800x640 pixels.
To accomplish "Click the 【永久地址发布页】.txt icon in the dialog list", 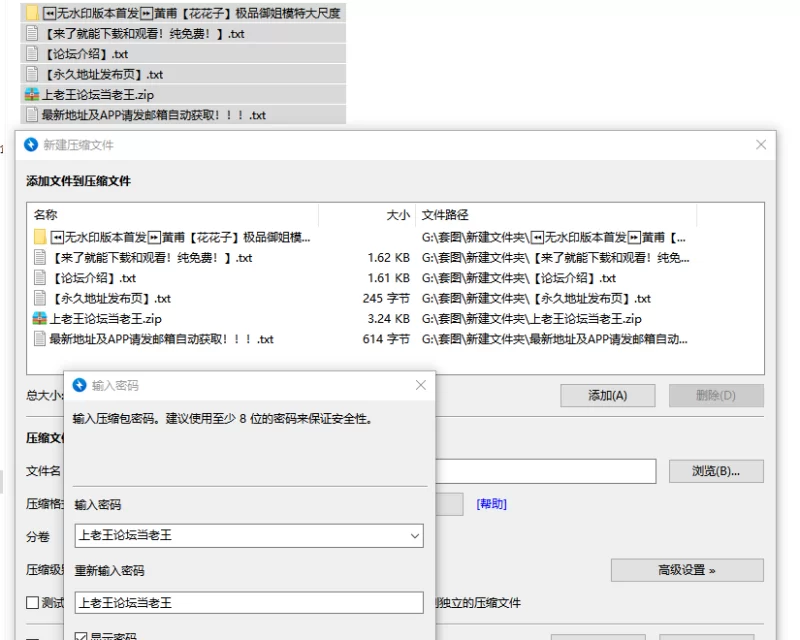I will coord(40,298).
